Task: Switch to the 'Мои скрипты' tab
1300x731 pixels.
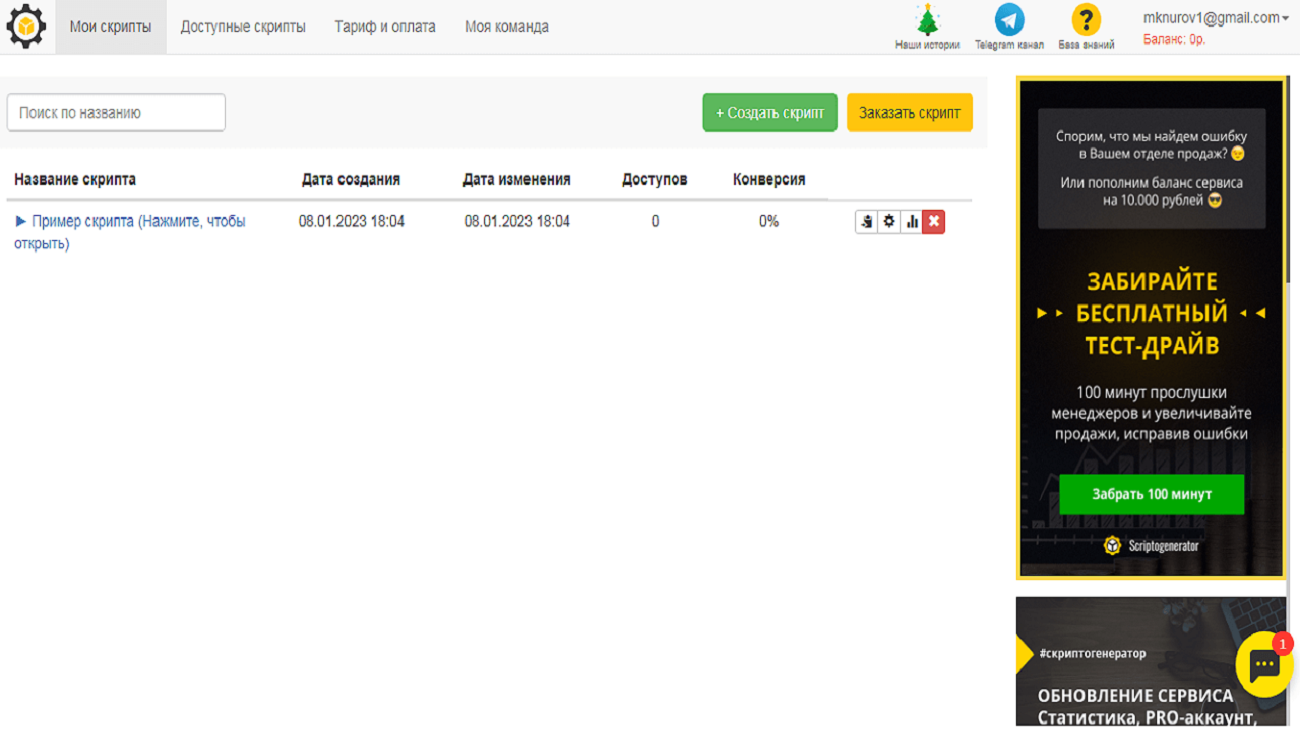Action: (x=110, y=27)
